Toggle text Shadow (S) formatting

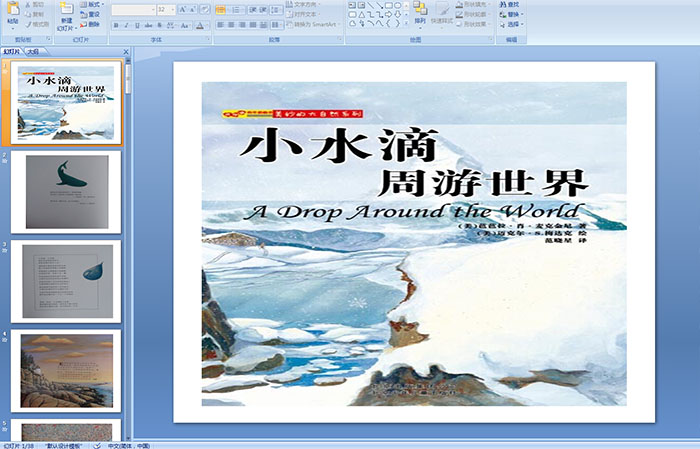(159, 25)
